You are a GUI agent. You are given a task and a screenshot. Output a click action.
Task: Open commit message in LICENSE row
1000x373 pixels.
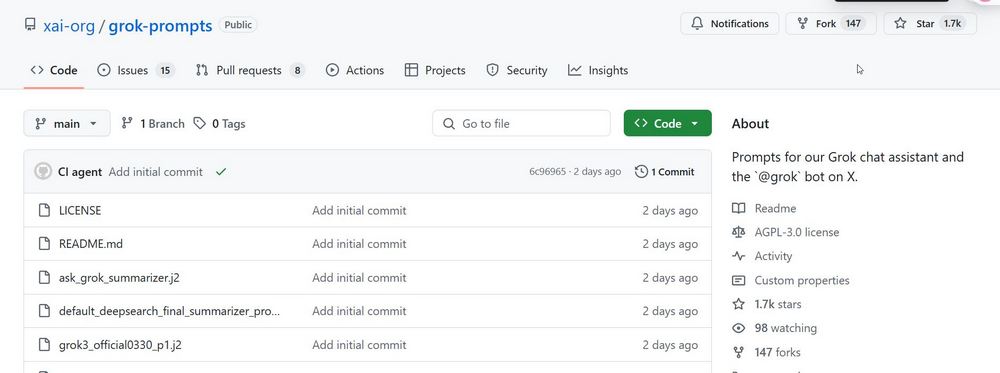click(359, 210)
